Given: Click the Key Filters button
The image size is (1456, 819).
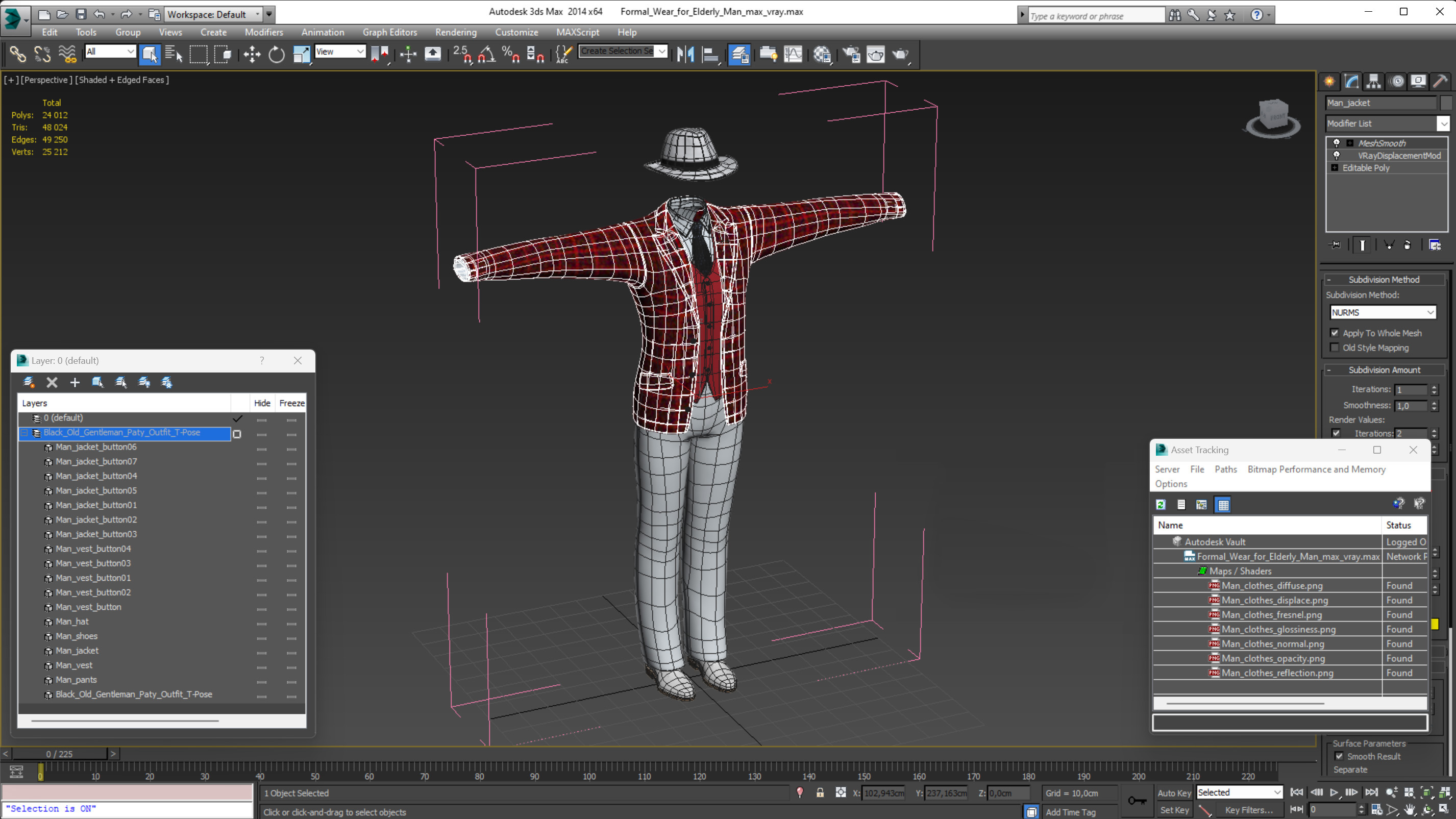Looking at the screenshot, I should click(1249, 810).
